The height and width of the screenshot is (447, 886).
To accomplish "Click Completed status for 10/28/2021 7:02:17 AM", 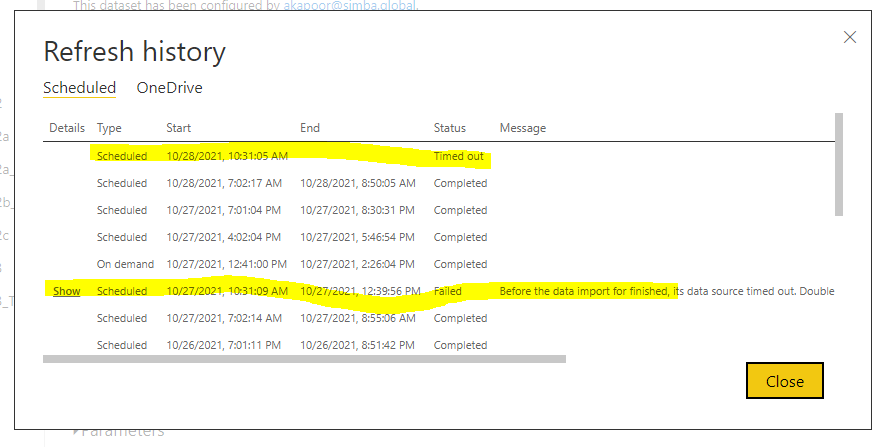I will 461,183.
